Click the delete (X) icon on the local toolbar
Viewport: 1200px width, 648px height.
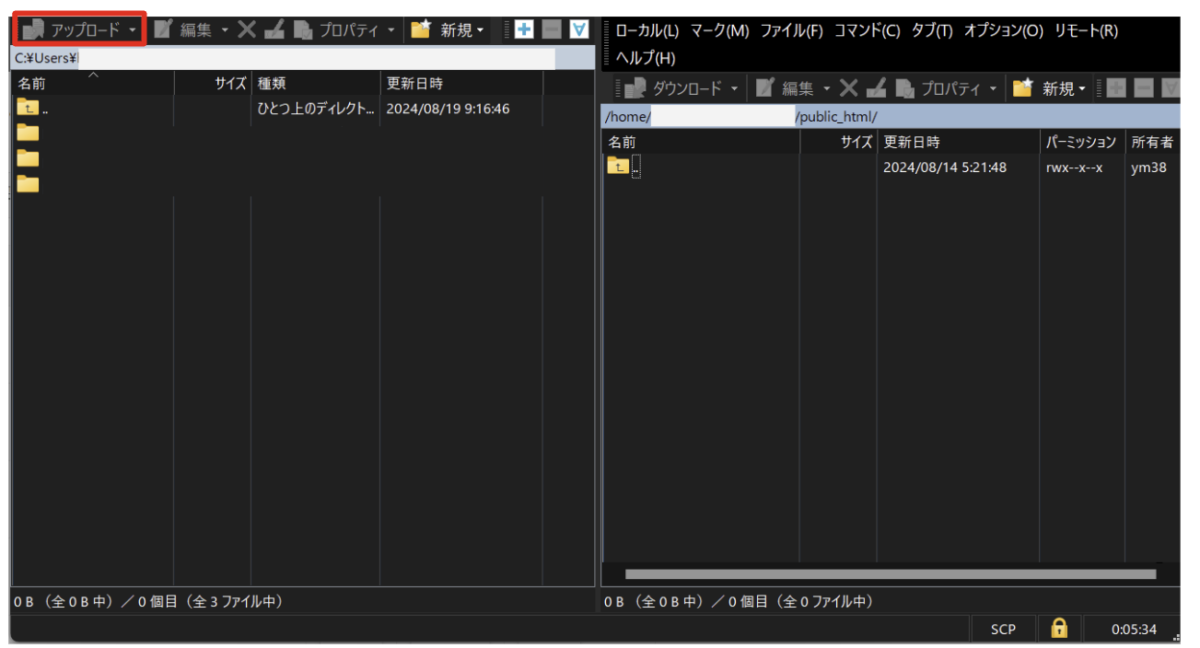246,29
